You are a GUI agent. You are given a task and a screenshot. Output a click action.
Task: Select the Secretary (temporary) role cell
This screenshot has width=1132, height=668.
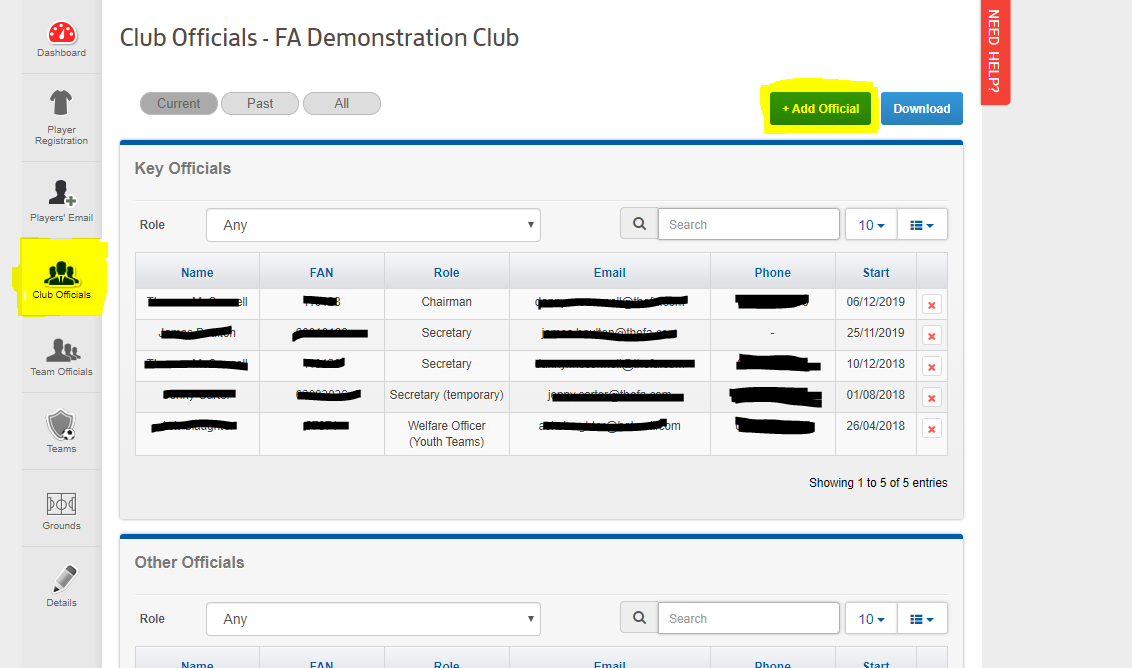point(446,395)
